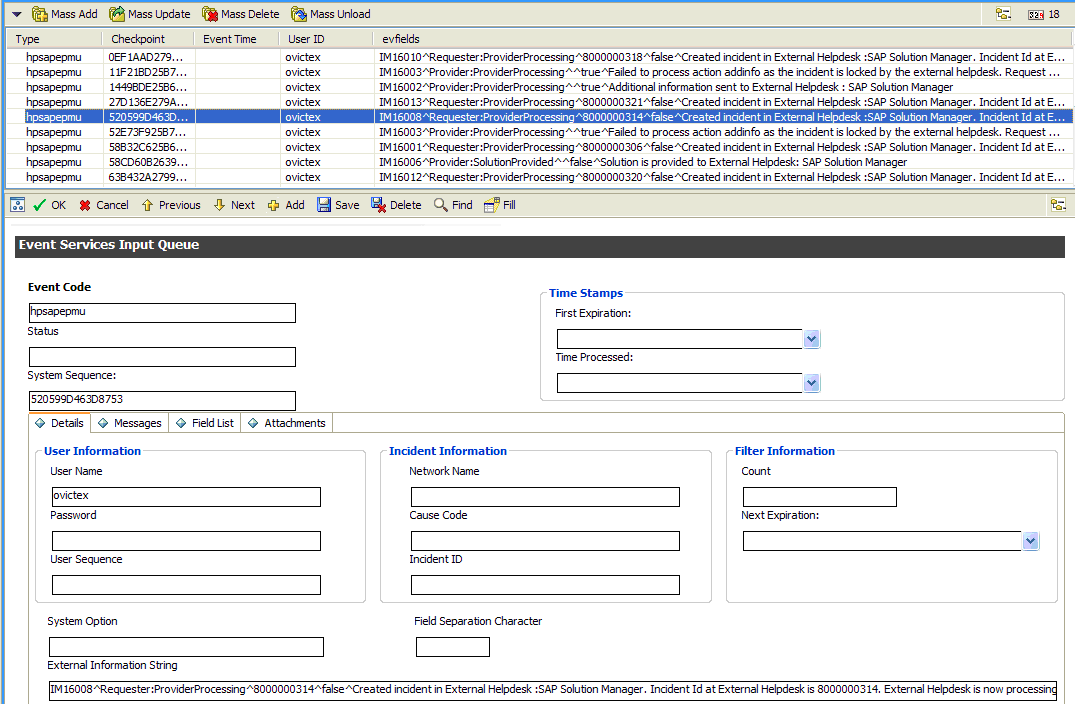Click the OK checkmark button
This screenshot has width=1075, height=704.
click(49, 205)
